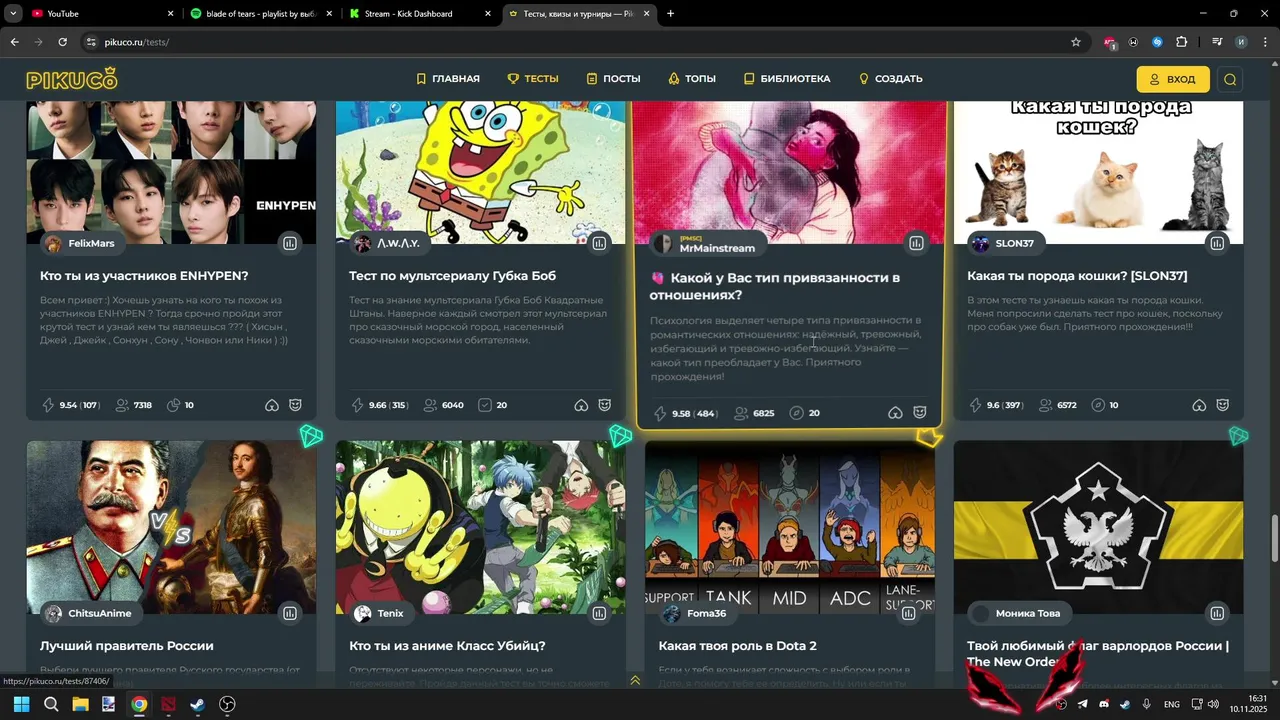Switch to the YouTube tab
This screenshot has width=1280, height=720.
pyautogui.click(x=102, y=14)
